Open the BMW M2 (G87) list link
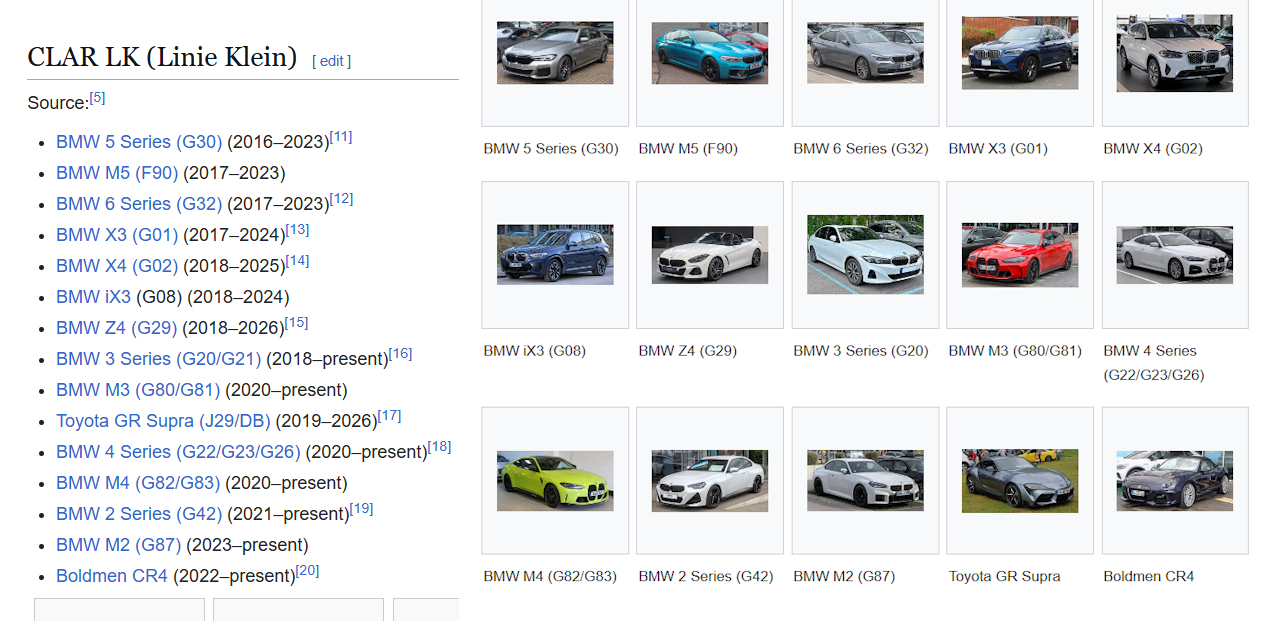Image resolution: width=1272 pixels, height=621 pixels. pos(118,545)
